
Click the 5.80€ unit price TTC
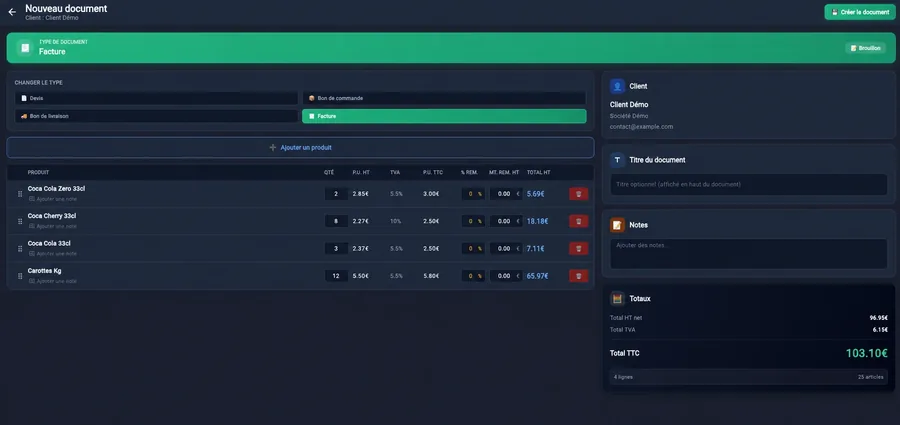coord(431,276)
